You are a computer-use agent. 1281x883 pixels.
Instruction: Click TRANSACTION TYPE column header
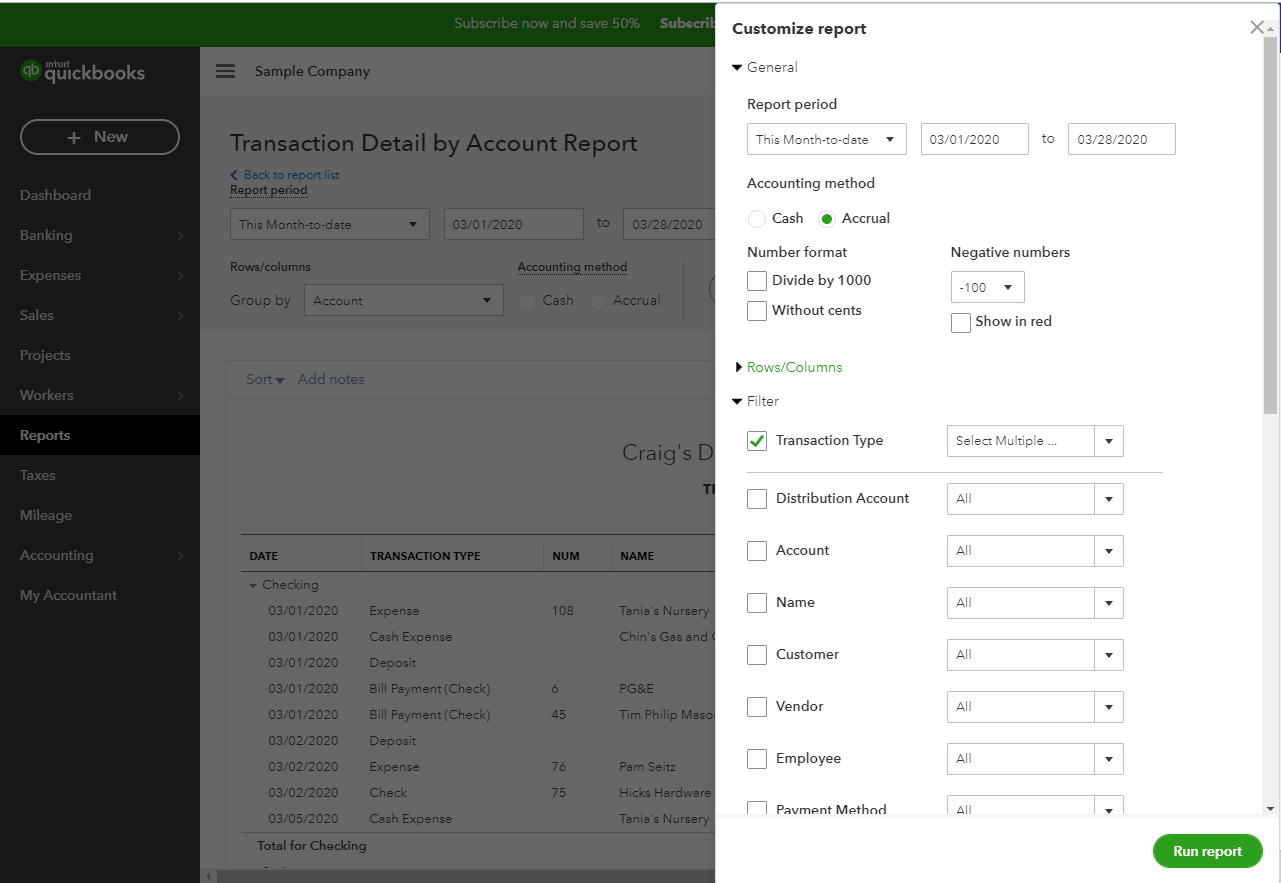(425, 556)
